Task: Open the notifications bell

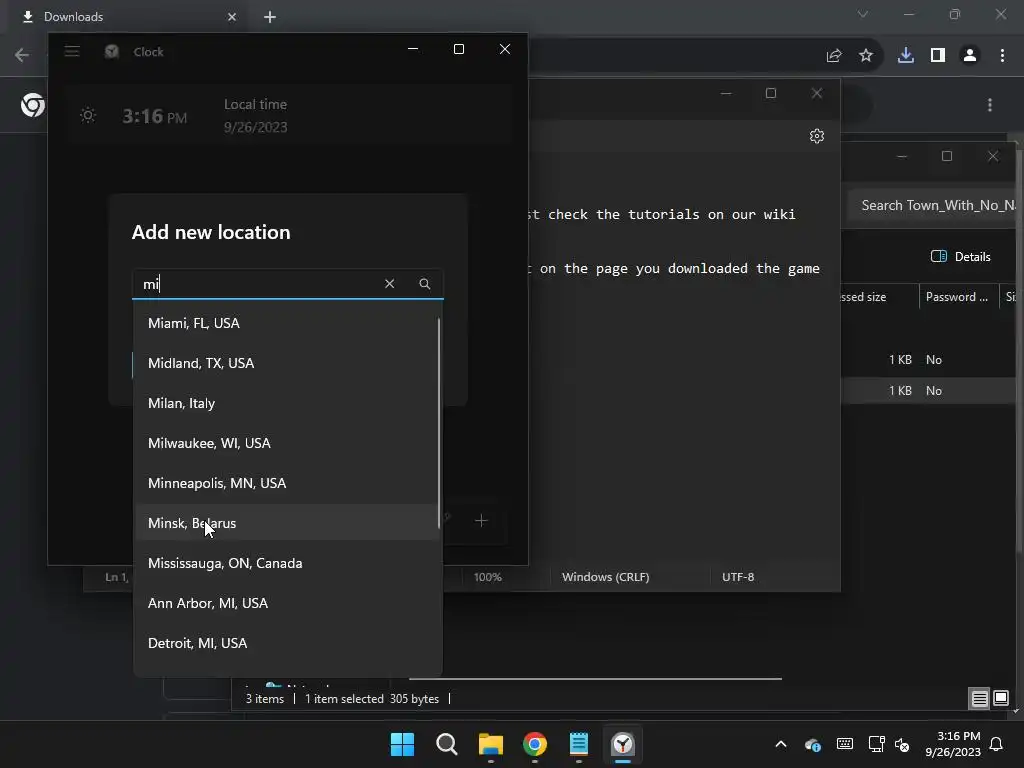Action: pos(996,744)
